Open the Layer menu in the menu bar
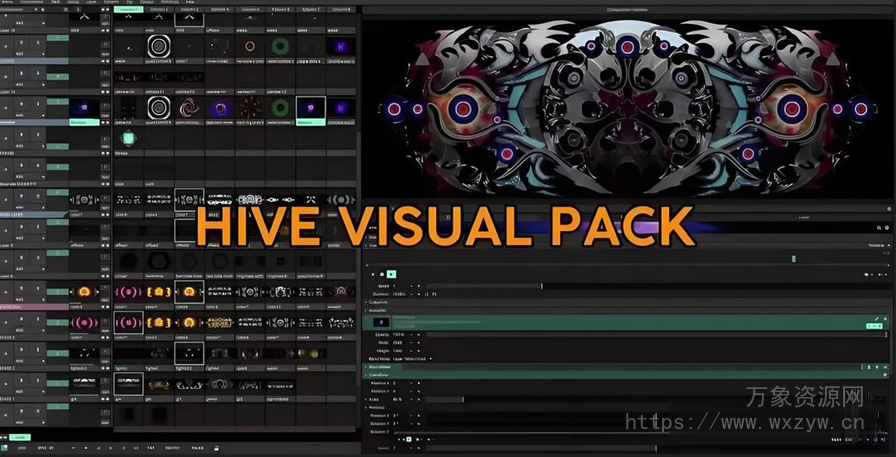The width and height of the screenshot is (896, 457). [x=91, y=2]
